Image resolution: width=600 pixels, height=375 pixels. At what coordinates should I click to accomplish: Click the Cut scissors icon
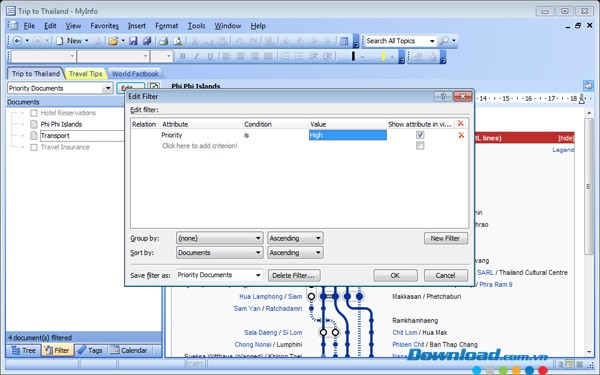point(194,41)
